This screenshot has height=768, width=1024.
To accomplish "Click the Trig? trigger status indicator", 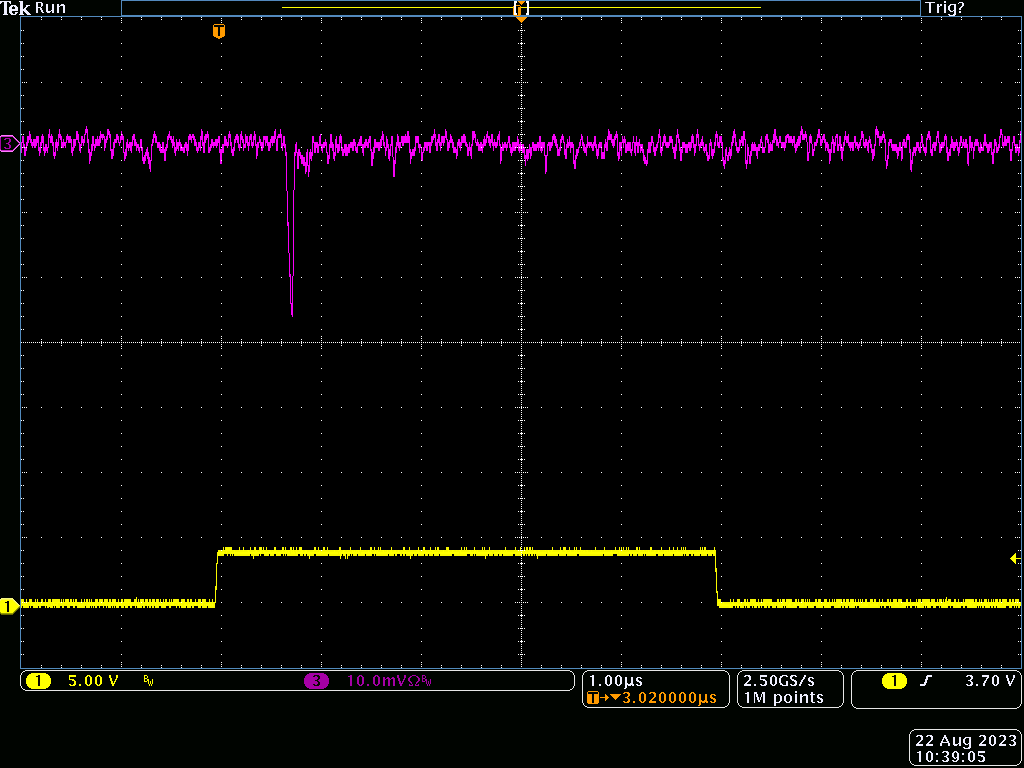I will (x=945, y=8).
